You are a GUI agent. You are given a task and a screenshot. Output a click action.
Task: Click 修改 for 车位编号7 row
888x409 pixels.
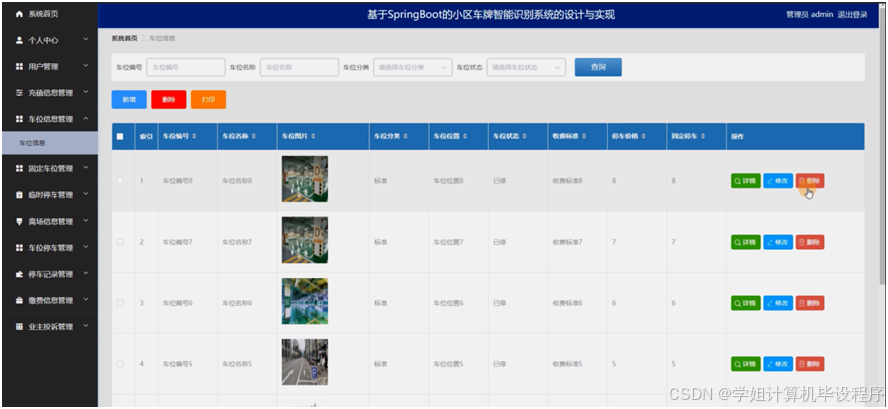point(778,242)
